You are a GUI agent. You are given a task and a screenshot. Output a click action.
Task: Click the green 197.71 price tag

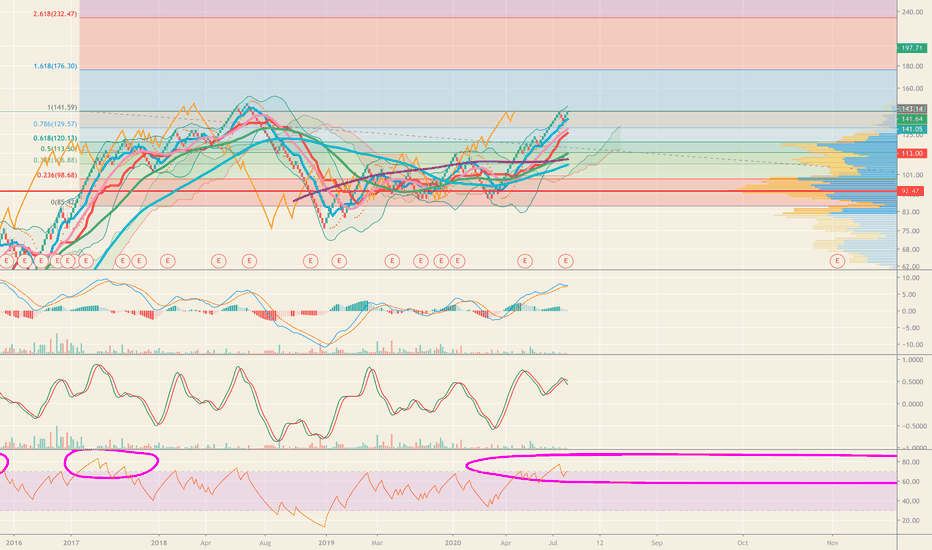point(912,48)
